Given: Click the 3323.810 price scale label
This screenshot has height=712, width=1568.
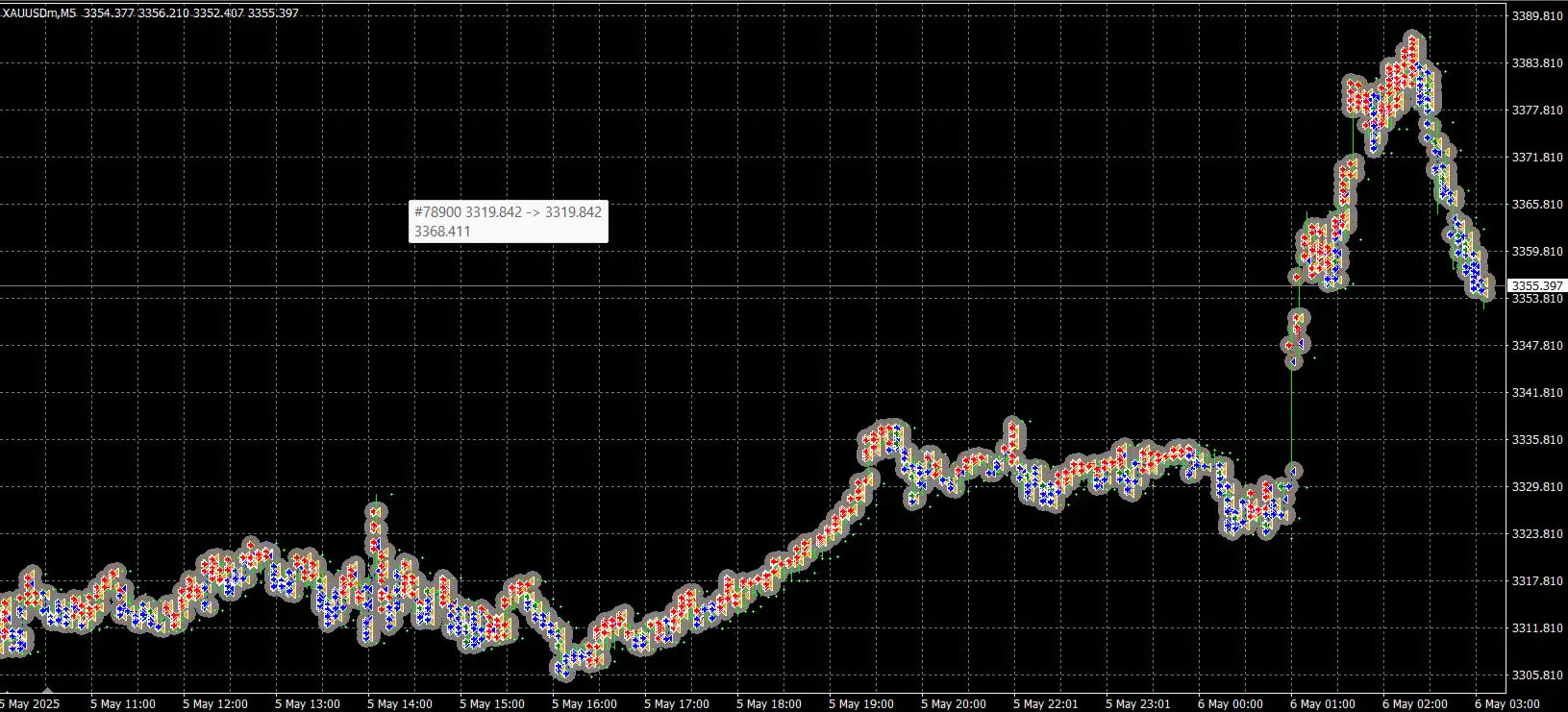Looking at the screenshot, I should point(1537,534).
